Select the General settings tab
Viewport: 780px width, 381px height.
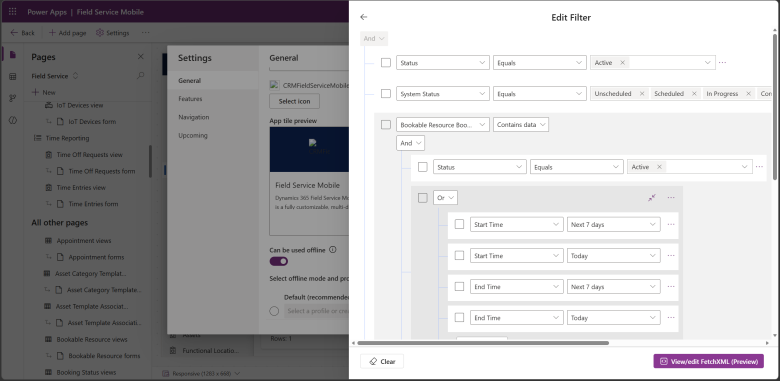[x=213, y=81]
